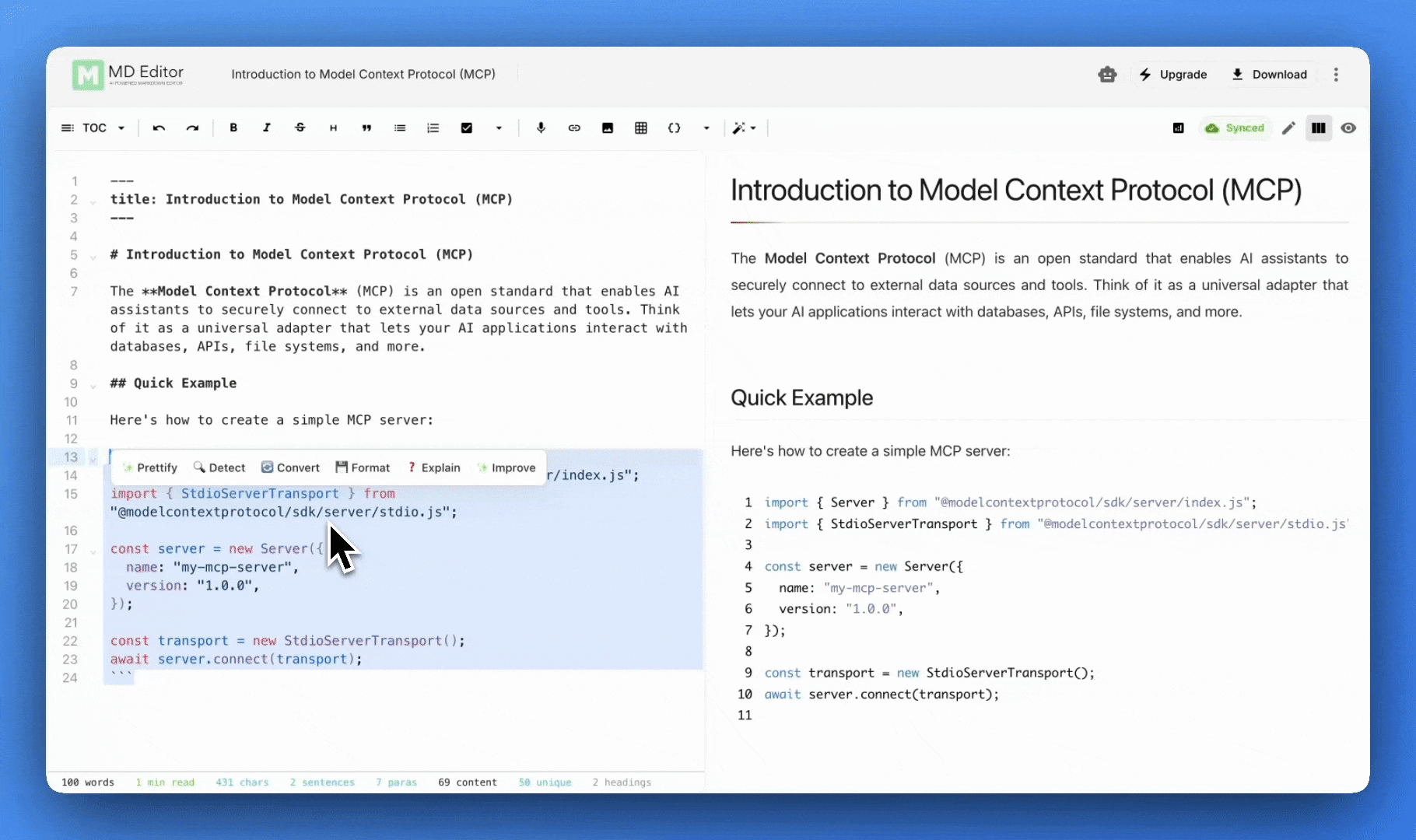Click the Download button

1271,74
